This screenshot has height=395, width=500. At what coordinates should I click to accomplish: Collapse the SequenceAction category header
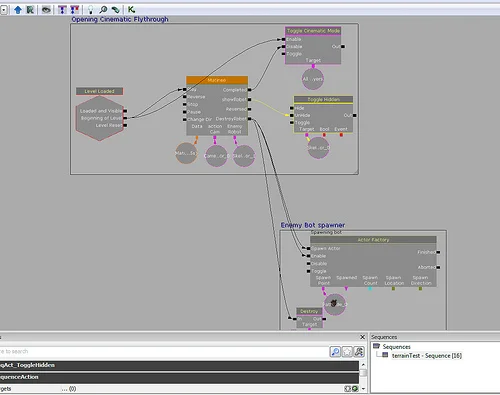[179, 377]
